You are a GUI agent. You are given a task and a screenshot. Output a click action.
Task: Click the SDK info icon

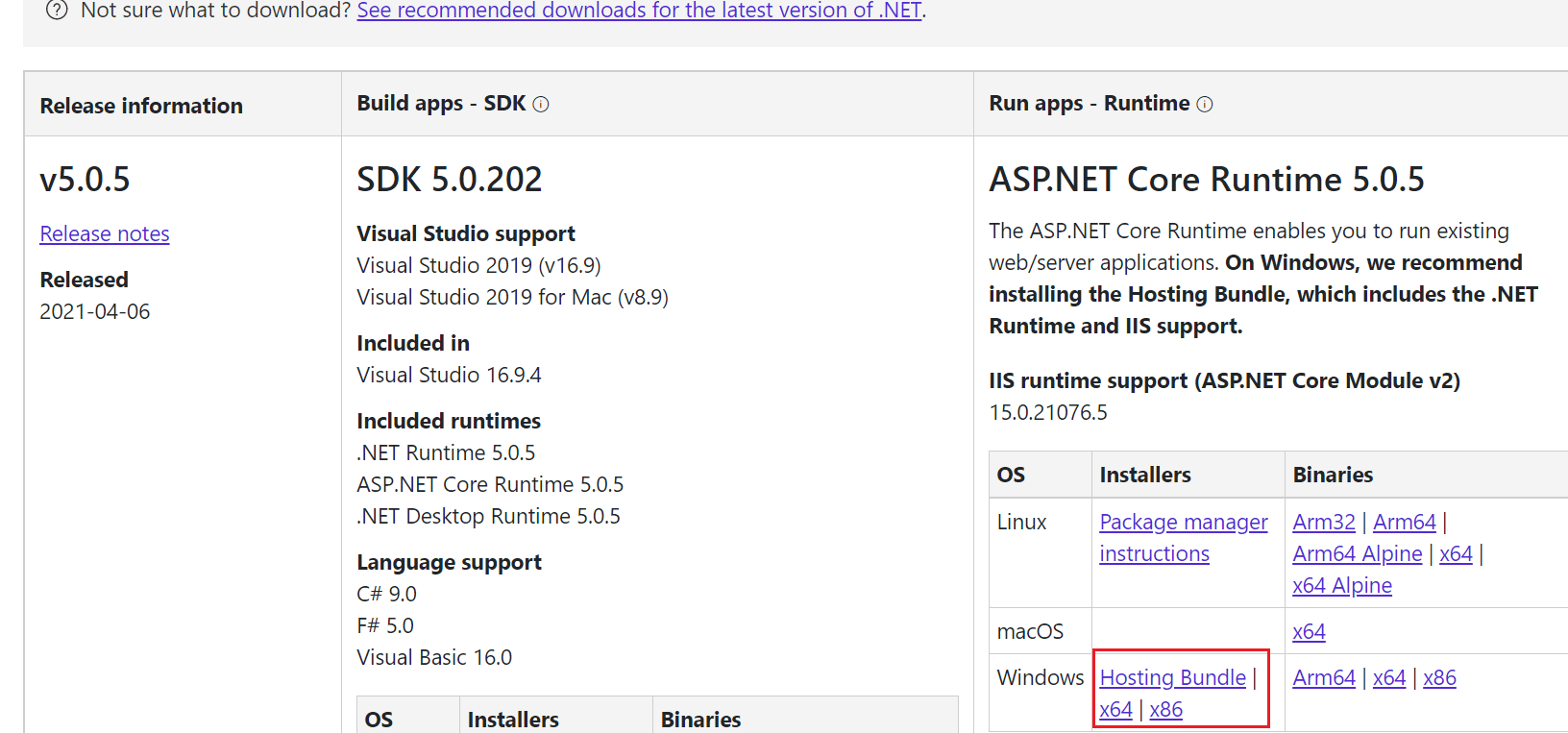(541, 105)
